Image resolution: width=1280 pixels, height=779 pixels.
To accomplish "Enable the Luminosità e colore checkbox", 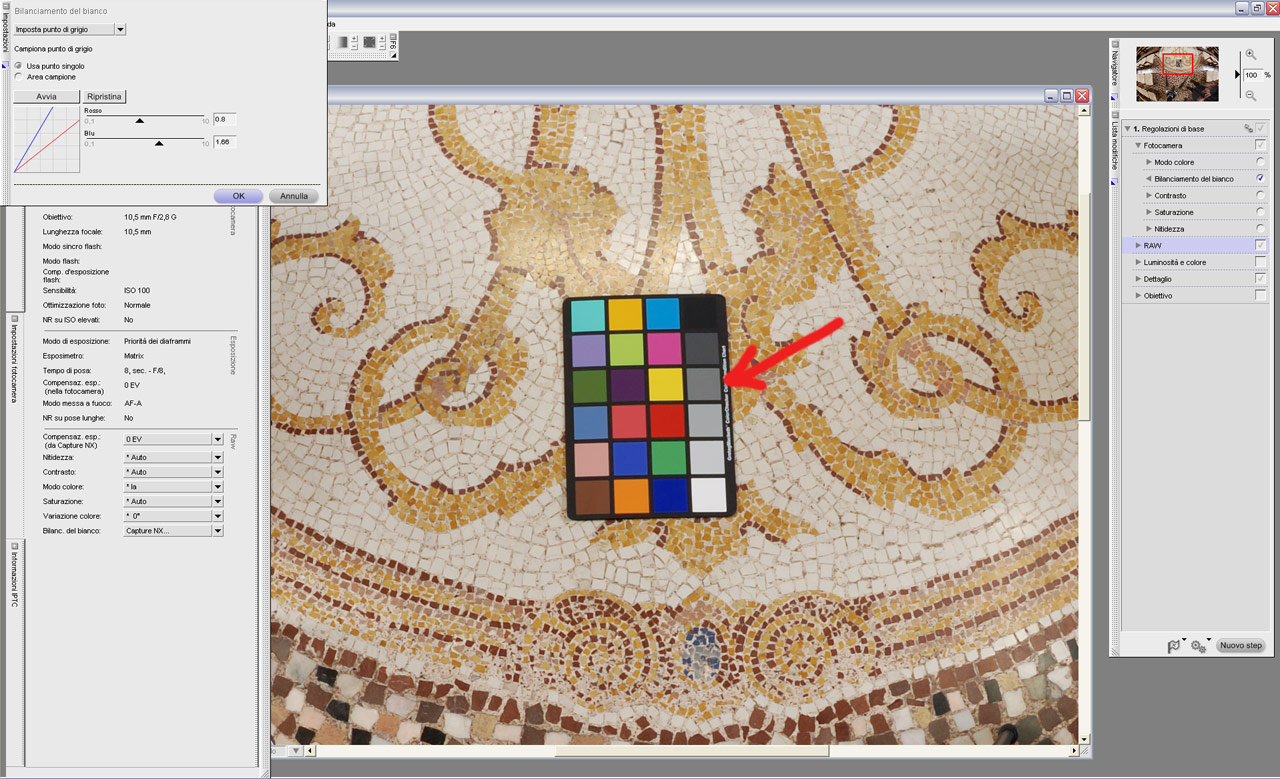I will (1260, 262).
